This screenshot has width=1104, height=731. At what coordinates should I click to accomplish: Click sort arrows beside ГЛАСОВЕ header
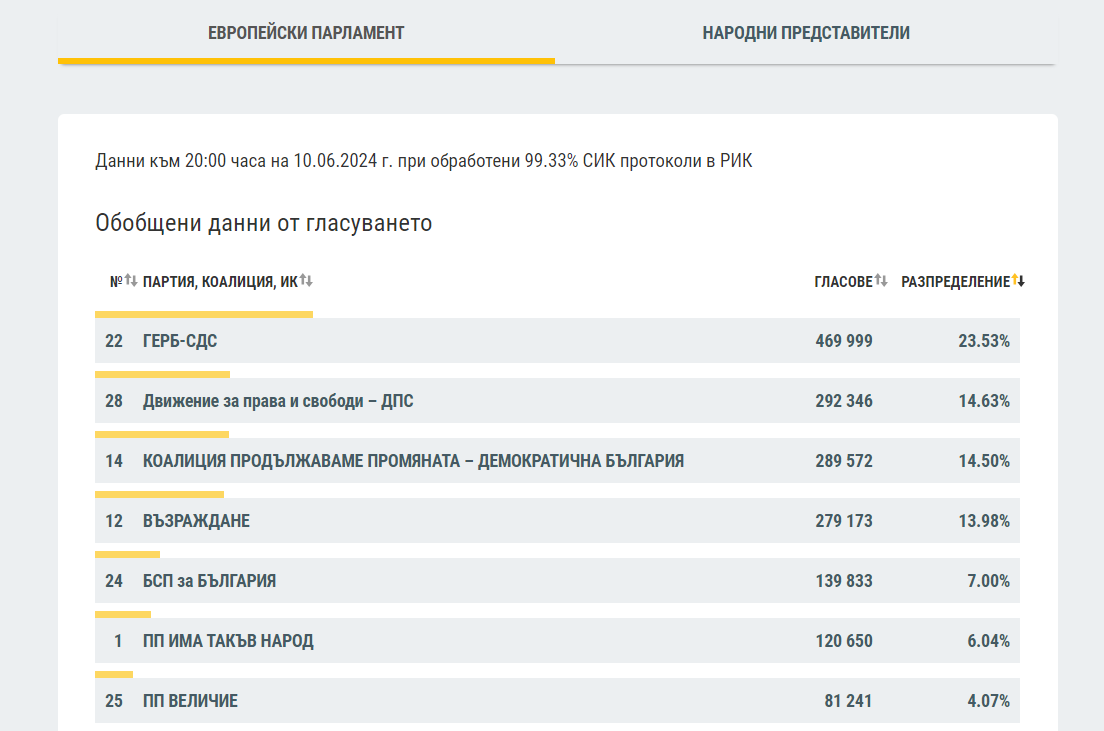coord(881,282)
